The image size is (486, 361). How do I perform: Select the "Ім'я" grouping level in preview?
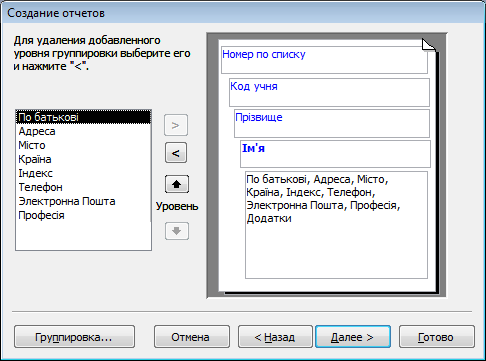tap(335, 154)
